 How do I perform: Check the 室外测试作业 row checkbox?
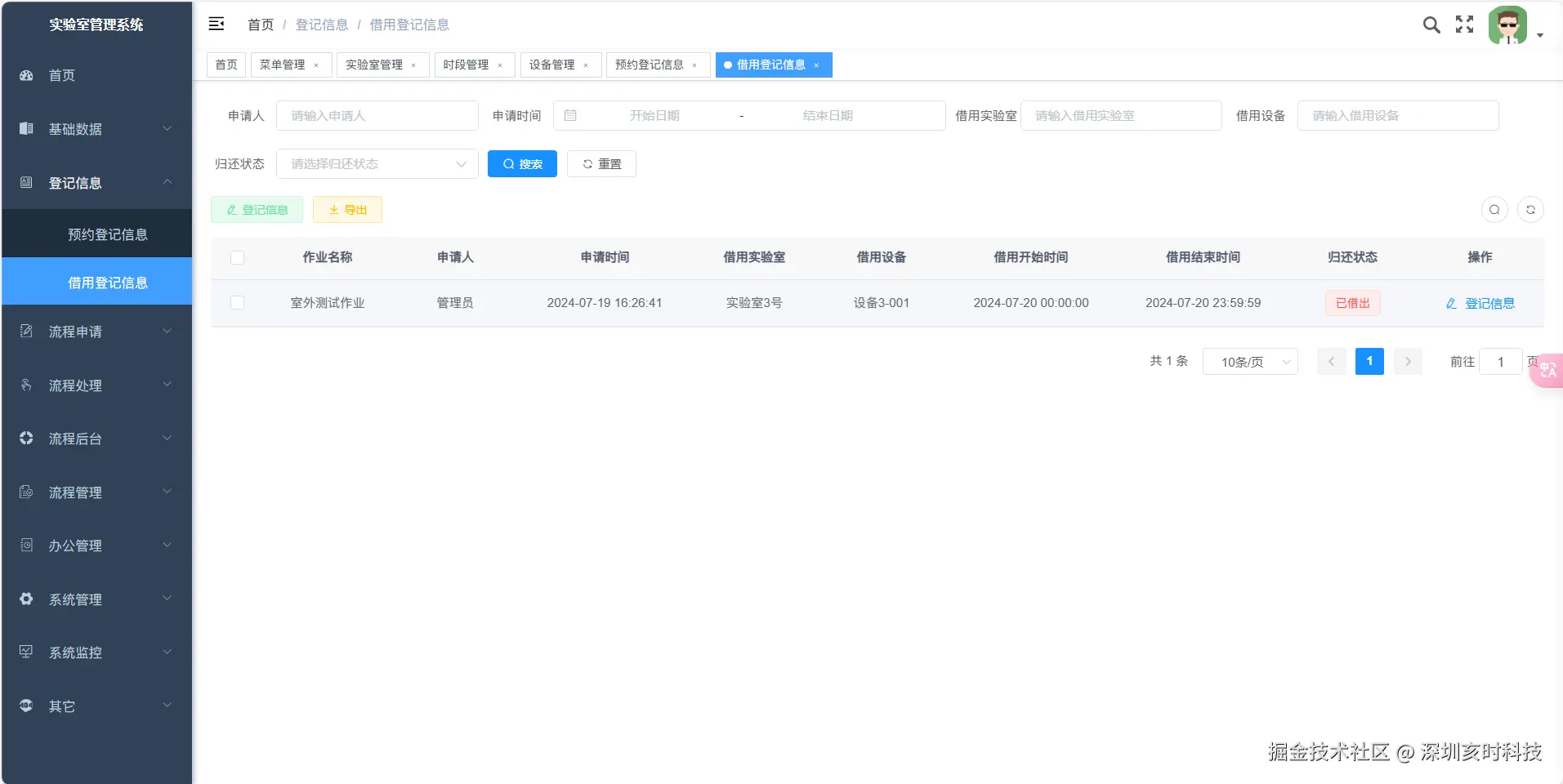[238, 303]
